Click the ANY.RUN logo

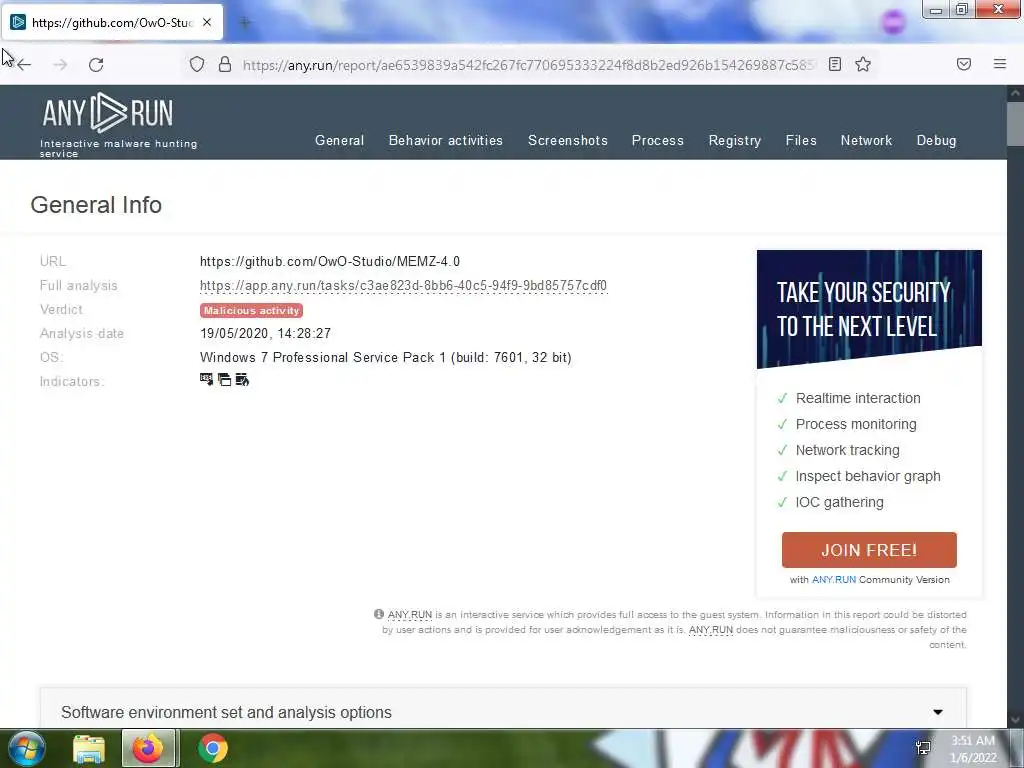[x=108, y=113]
